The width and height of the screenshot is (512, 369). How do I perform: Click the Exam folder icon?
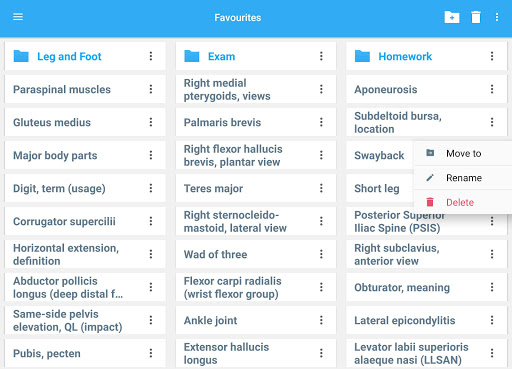pyautogui.click(x=192, y=56)
